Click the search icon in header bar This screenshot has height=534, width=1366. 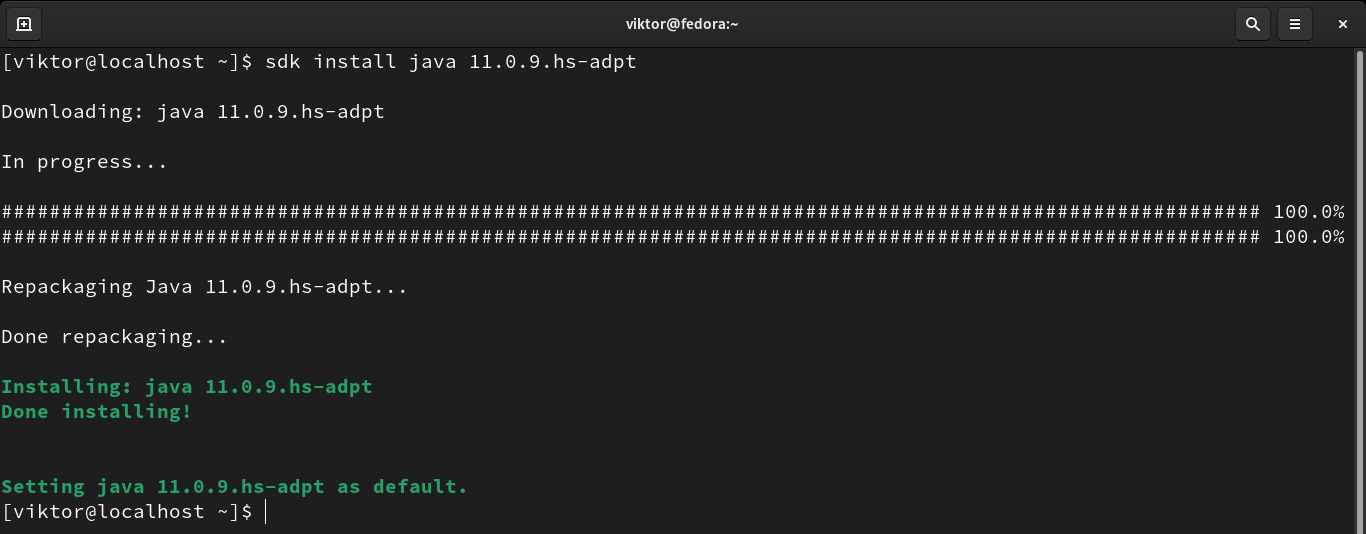(1252, 24)
